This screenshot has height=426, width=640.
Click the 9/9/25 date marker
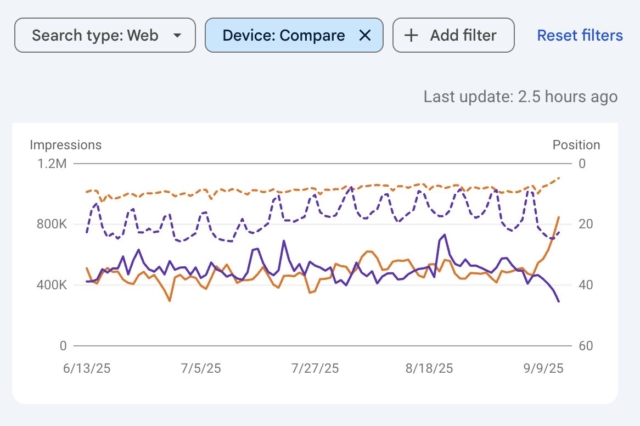[543, 368]
